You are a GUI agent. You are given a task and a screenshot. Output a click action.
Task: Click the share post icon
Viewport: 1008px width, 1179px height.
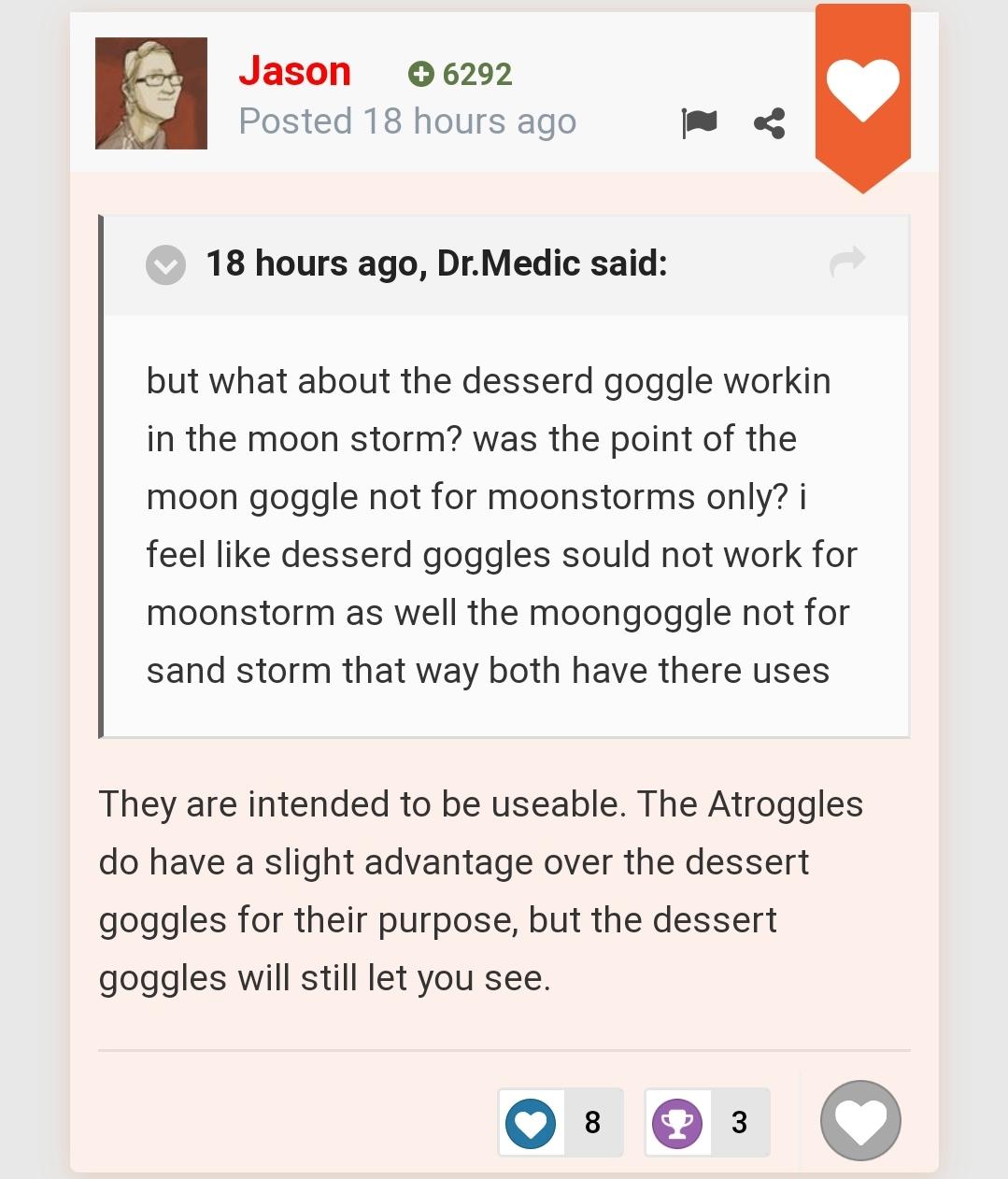tap(769, 122)
